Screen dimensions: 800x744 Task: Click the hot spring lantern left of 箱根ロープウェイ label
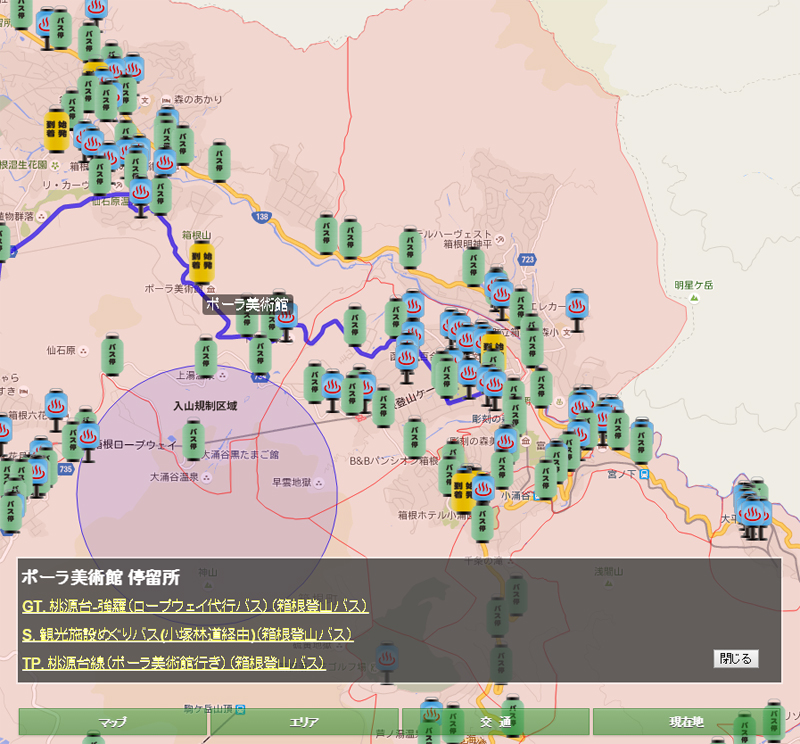pos(88,441)
